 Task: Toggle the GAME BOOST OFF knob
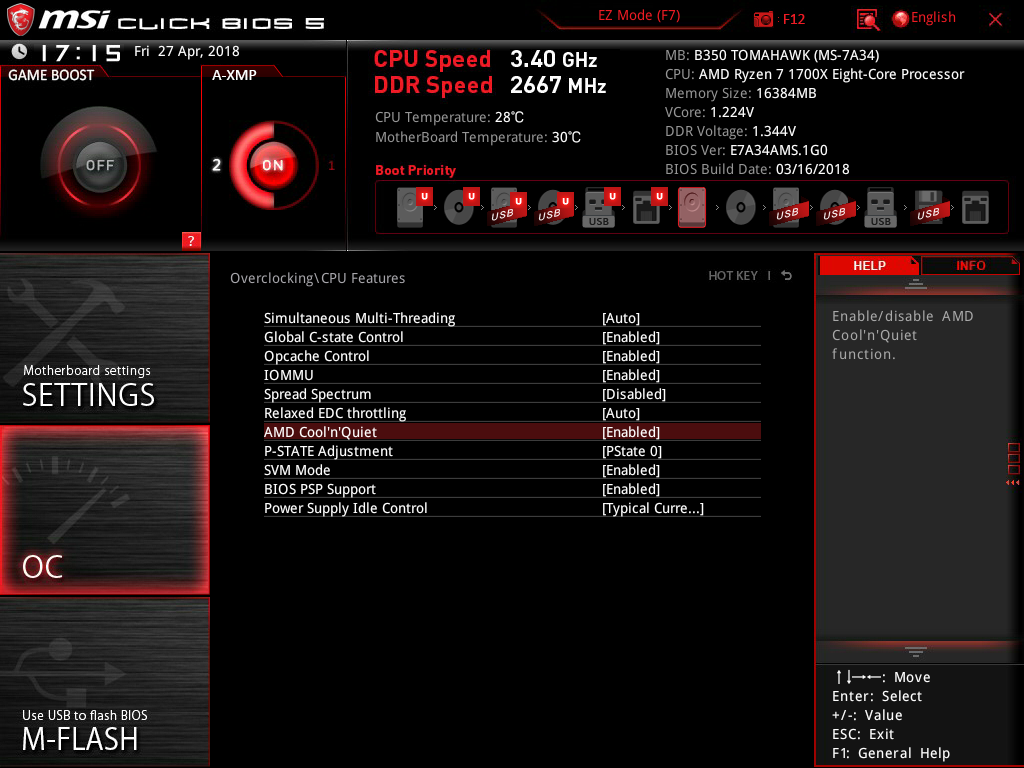click(100, 165)
